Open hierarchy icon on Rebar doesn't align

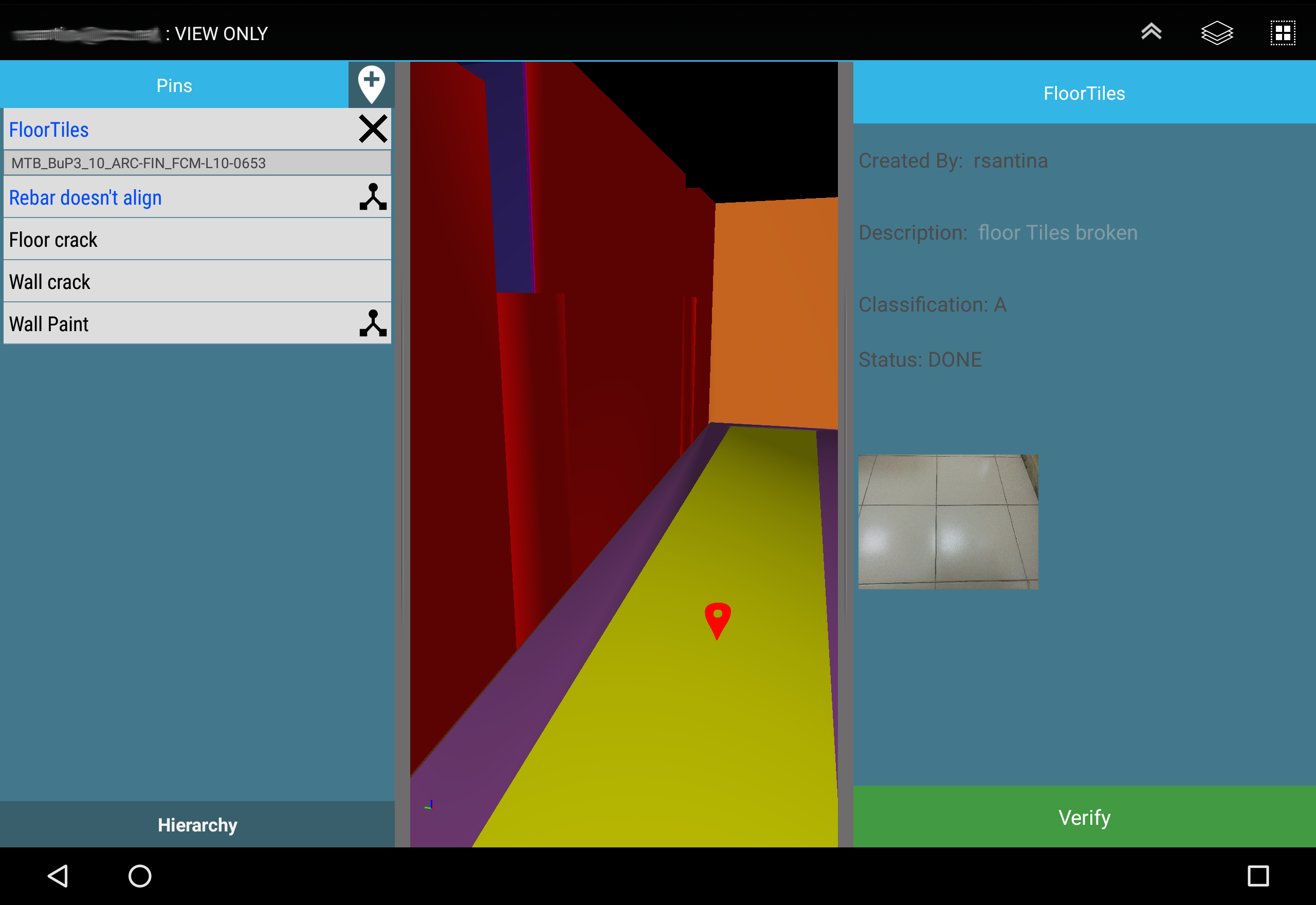[373, 197]
